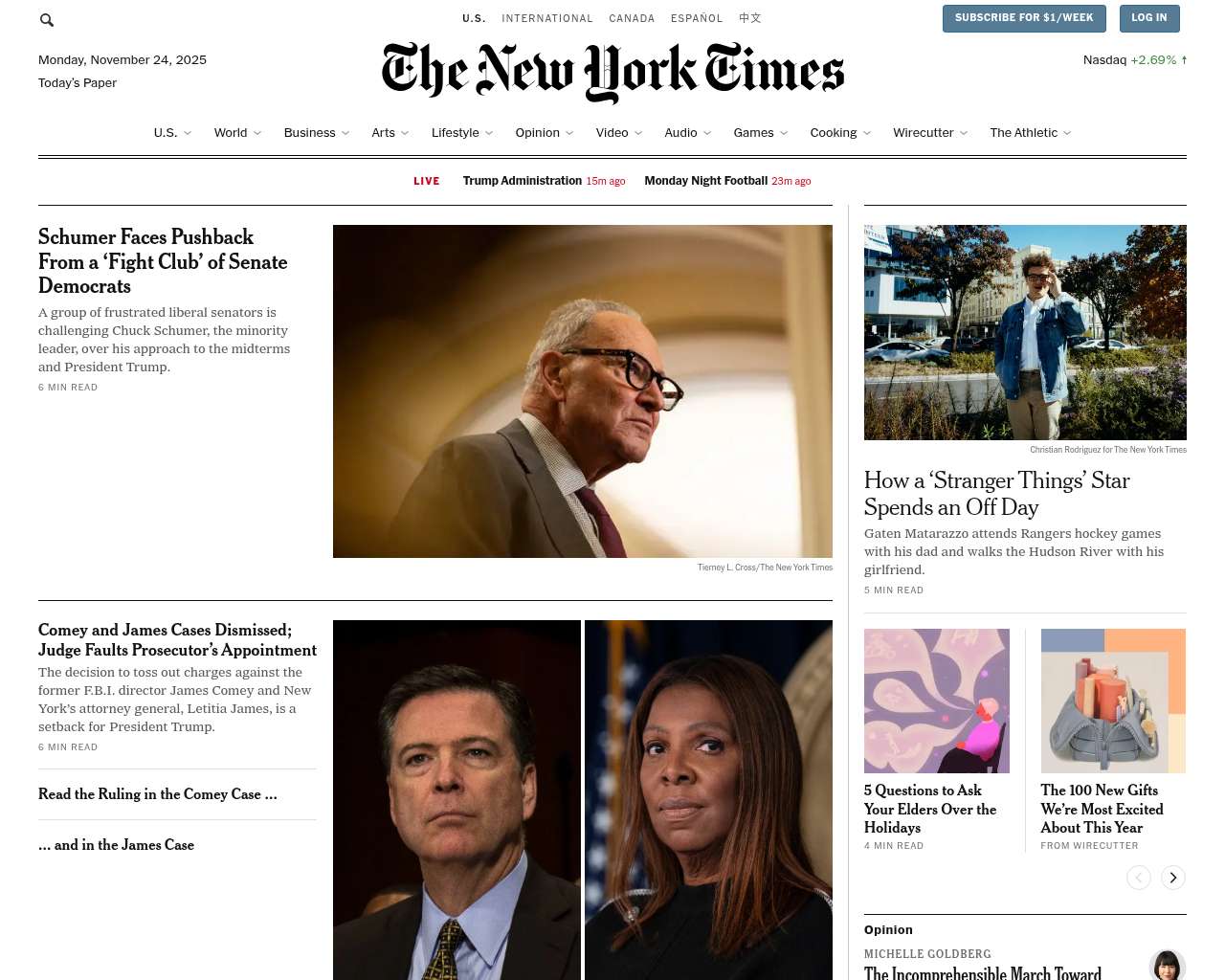
Task: Open the search magnifier icon
Action: point(47,19)
